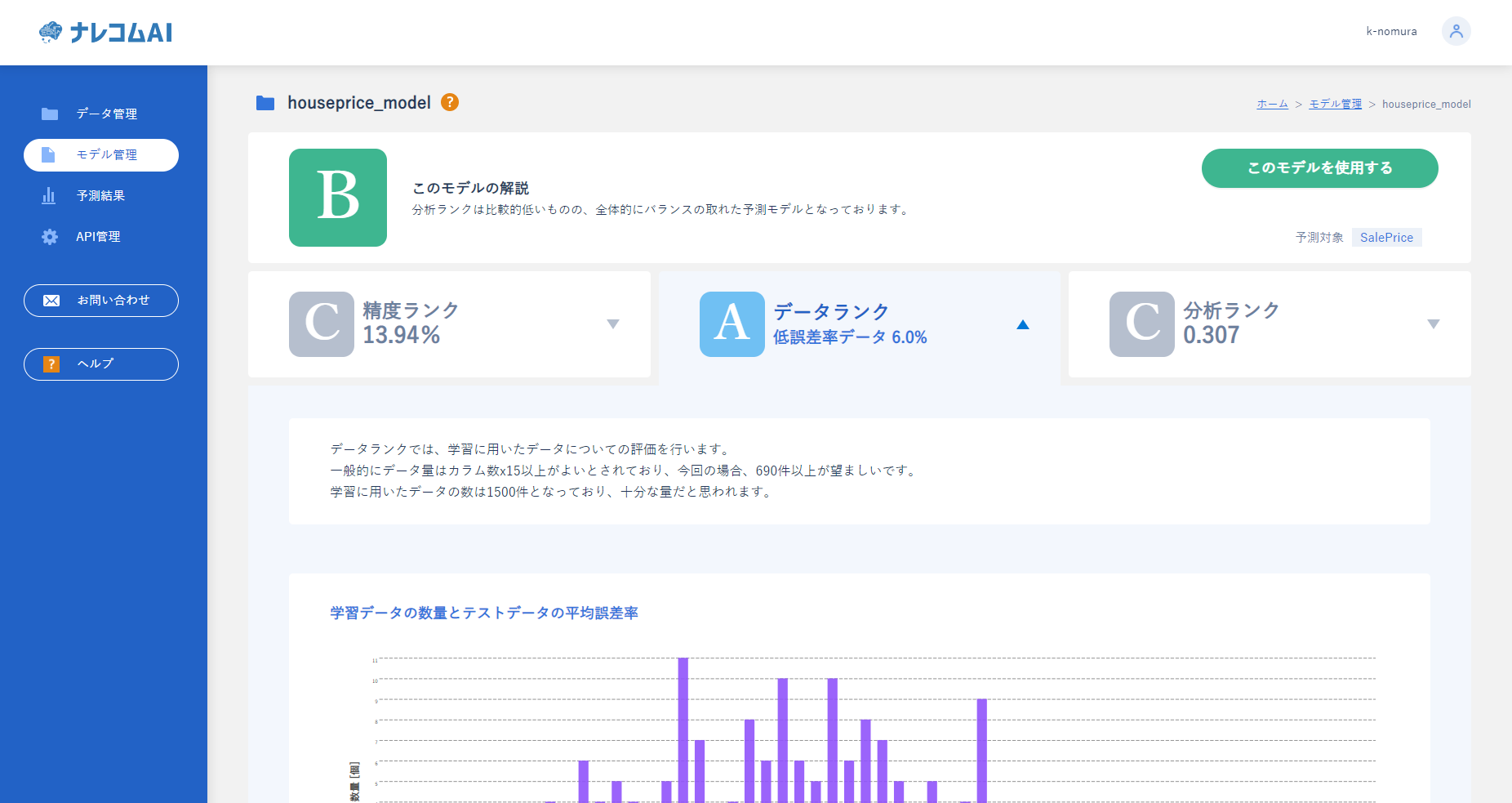Screen dimensions: 1512x803
Task: Click the grey C badge for 分析ランク
Action: pos(1142,324)
